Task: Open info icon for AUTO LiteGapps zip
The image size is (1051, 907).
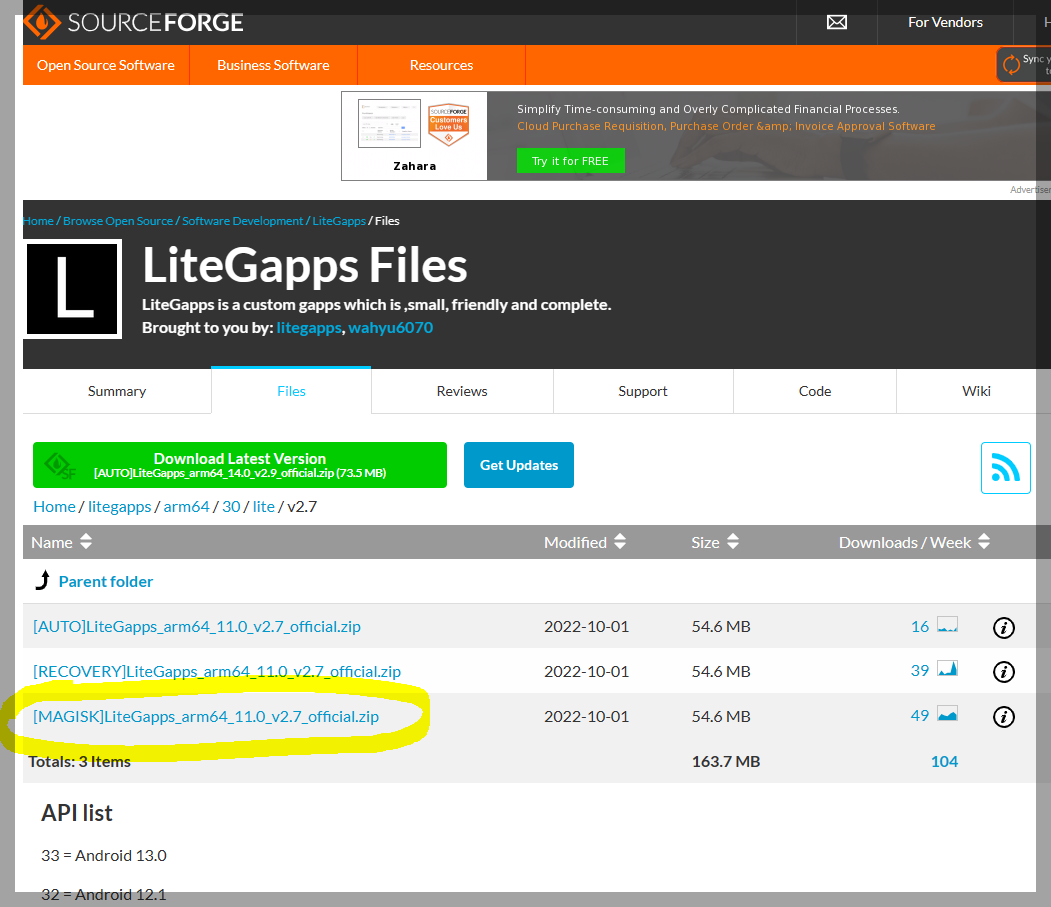Action: coord(1003,627)
